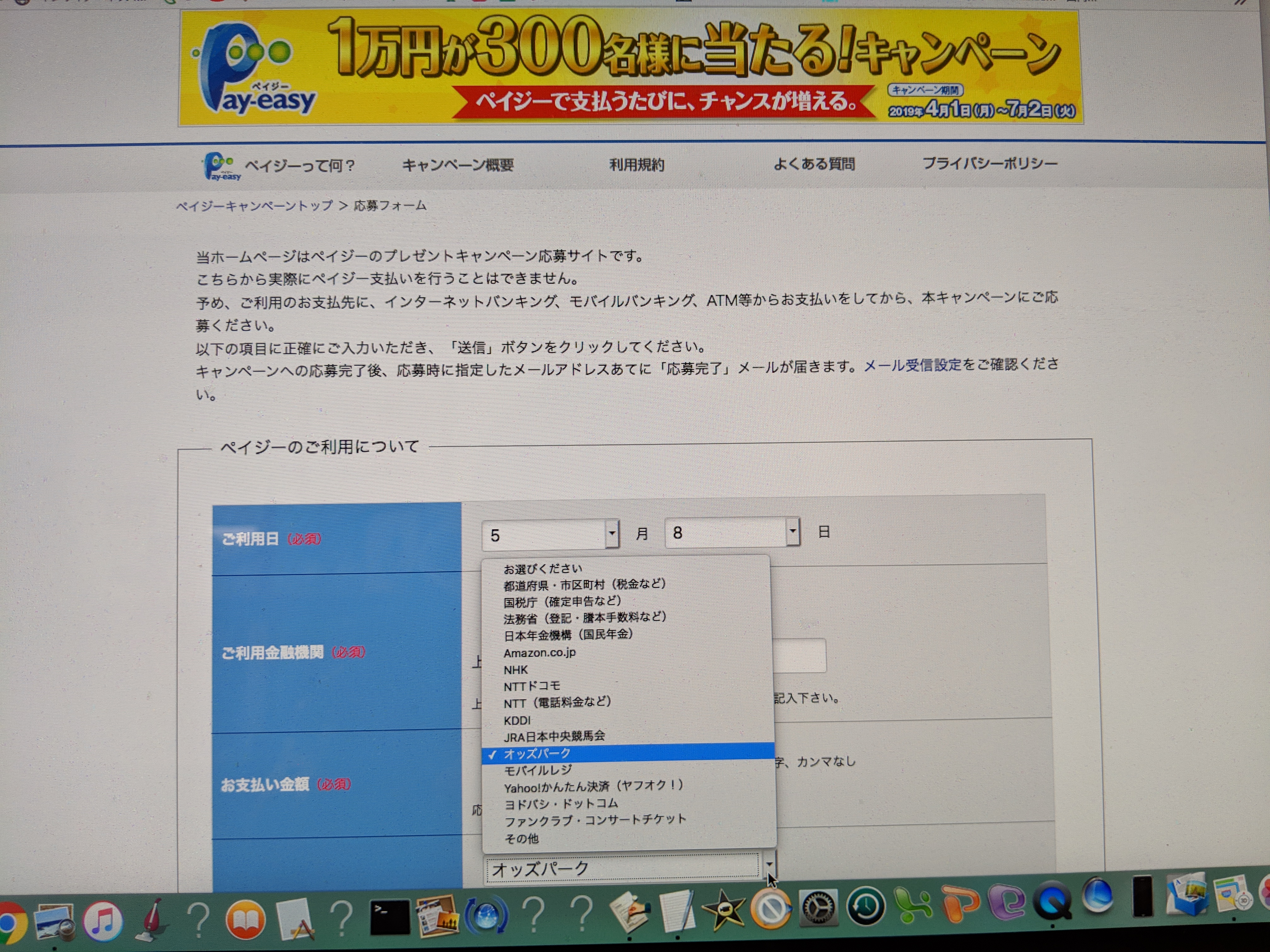The image size is (1270, 952).
Task: Click the よくある質問 navigation item
Action: (815, 165)
